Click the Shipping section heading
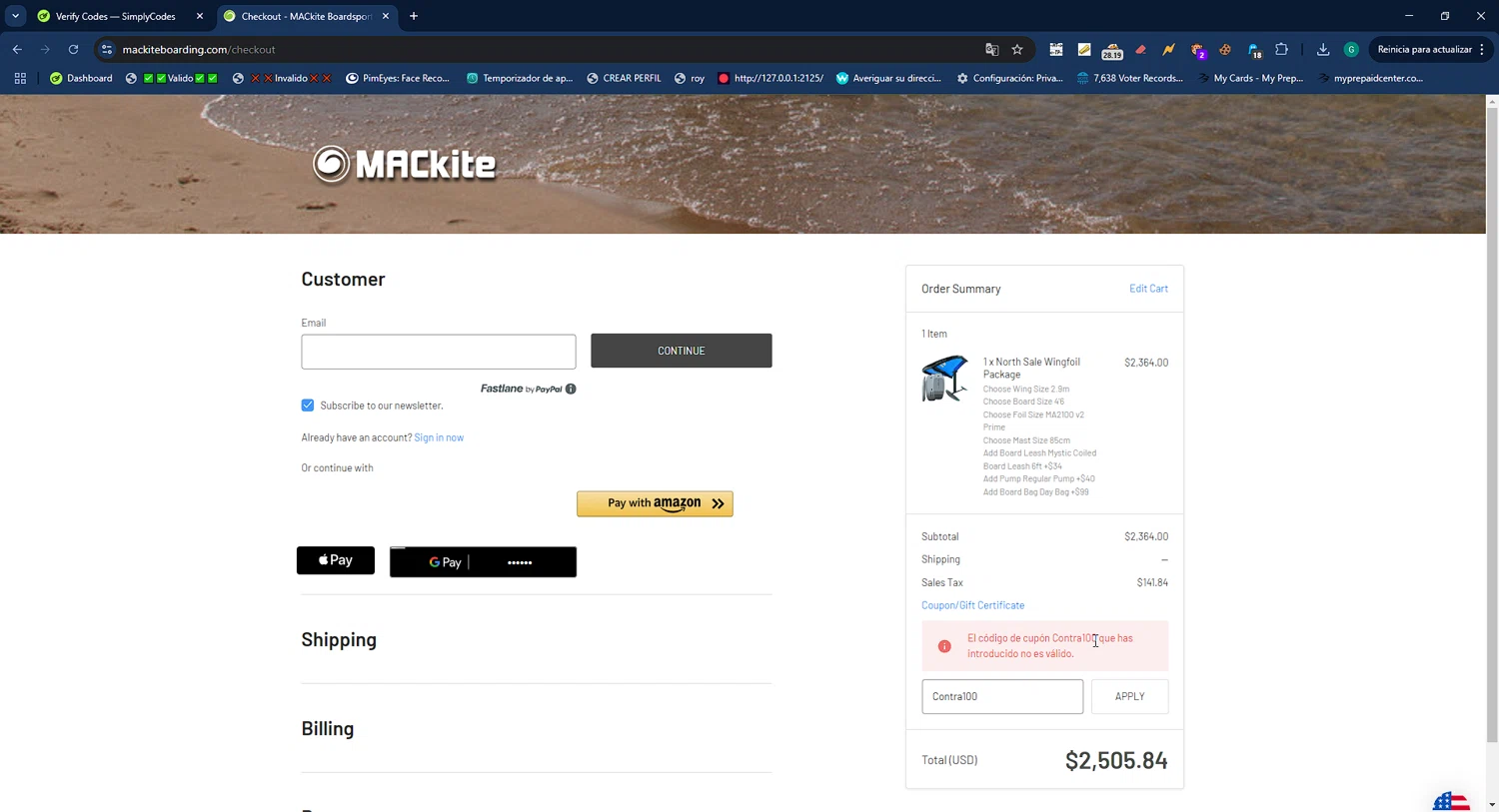The height and width of the screenshot is (812, 1499). 339,639
